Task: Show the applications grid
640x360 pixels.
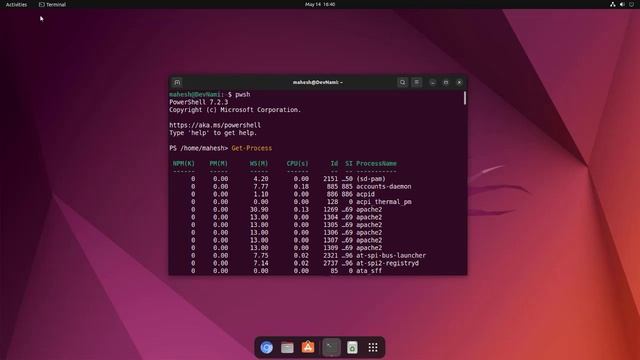Action: [373, 347]
